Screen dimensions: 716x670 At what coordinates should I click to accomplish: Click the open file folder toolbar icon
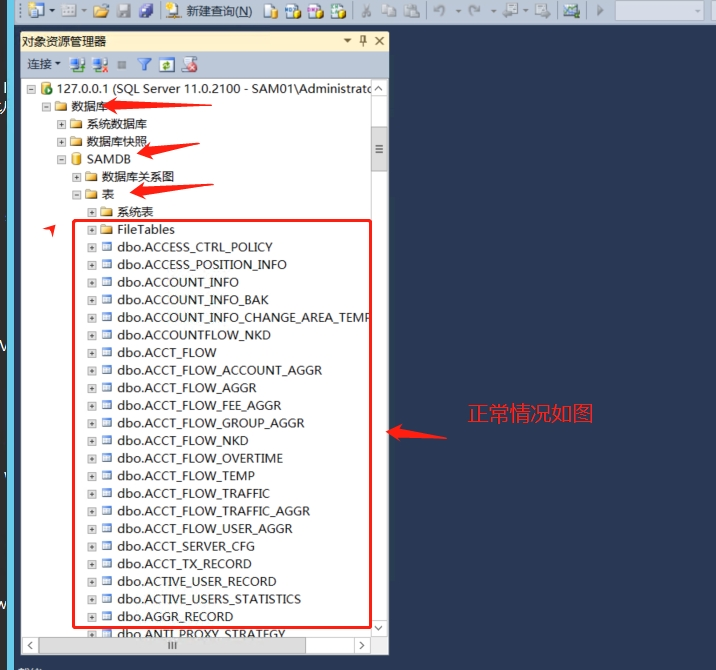tap(100, 11)
